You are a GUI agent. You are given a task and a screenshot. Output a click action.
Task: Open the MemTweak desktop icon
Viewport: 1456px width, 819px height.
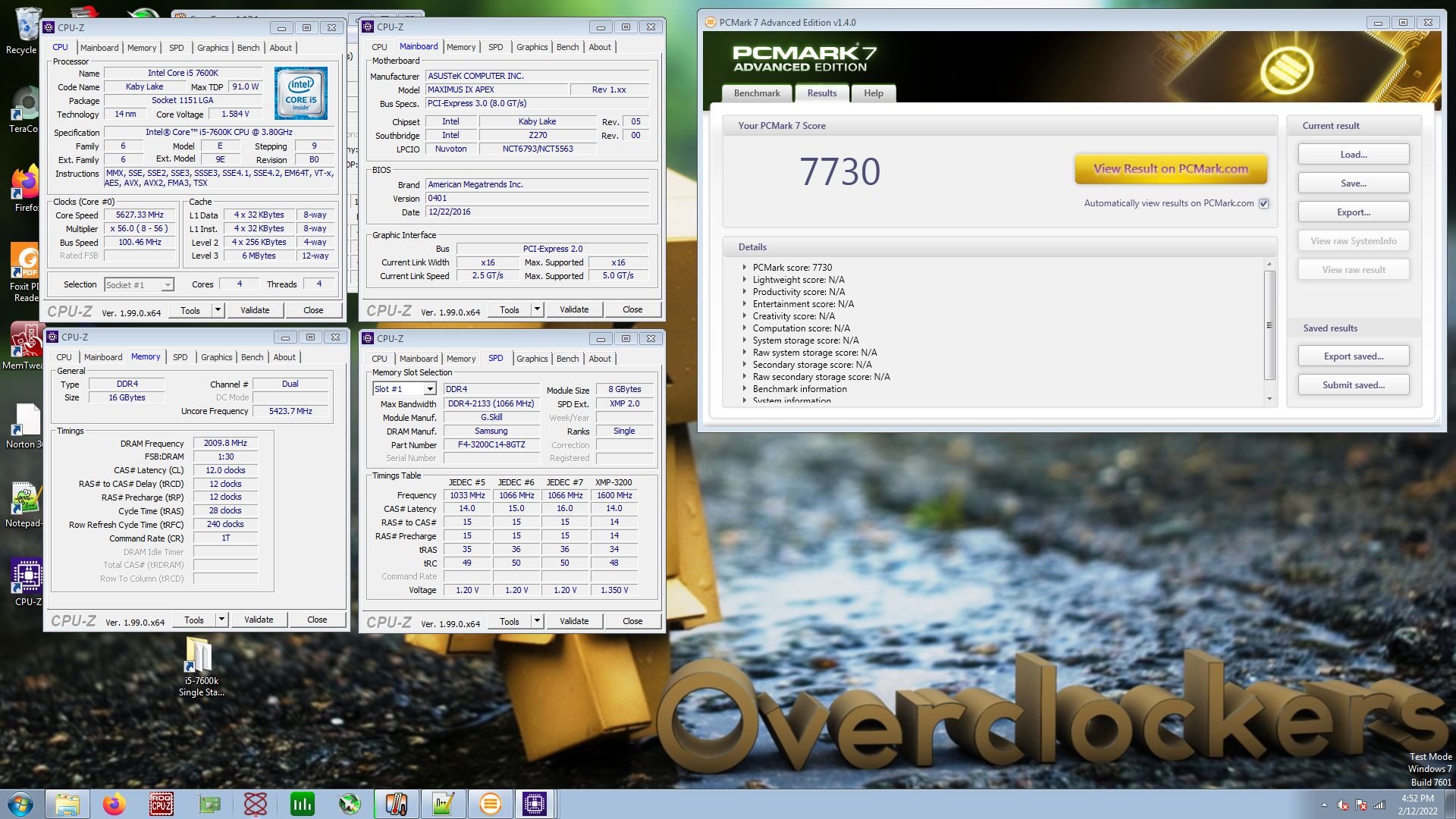pyautogui.click(x=24, y=346)
